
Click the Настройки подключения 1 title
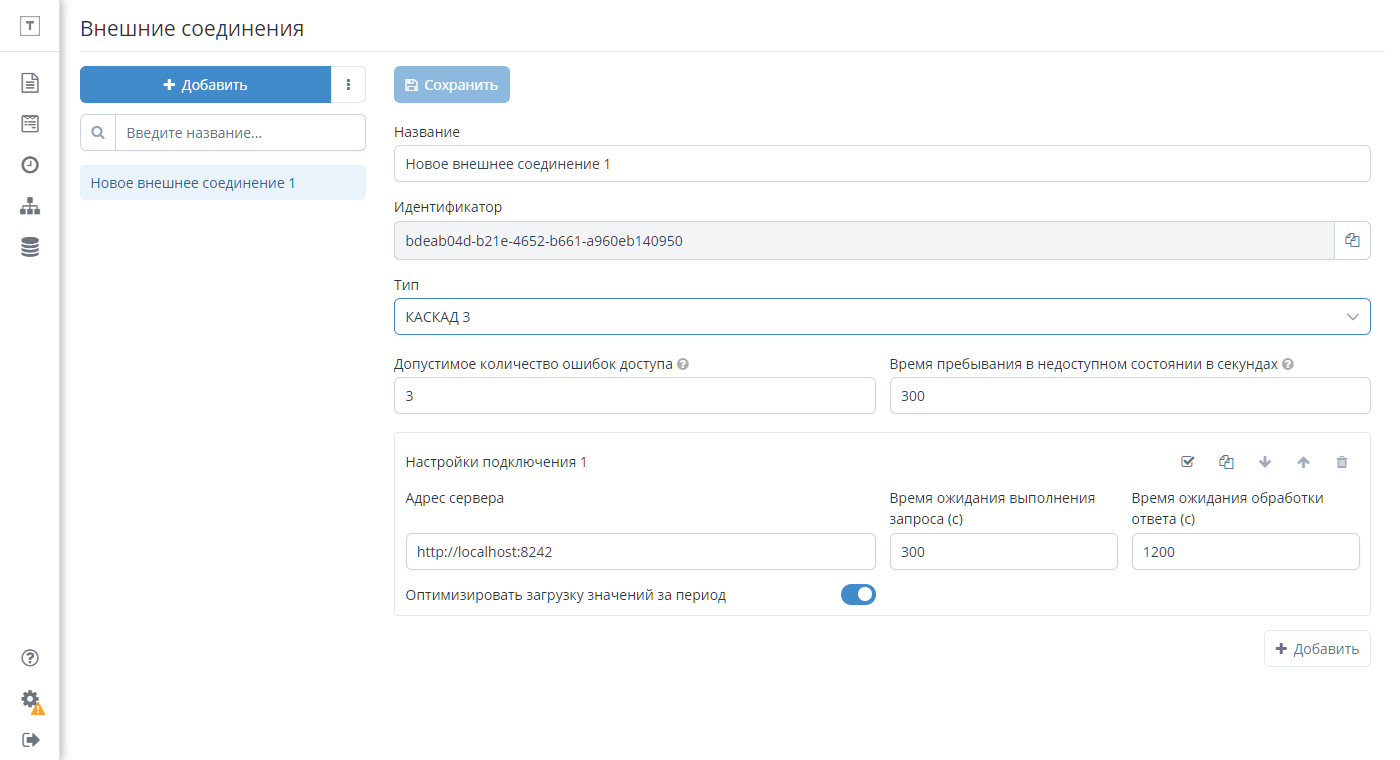(496, 462)
